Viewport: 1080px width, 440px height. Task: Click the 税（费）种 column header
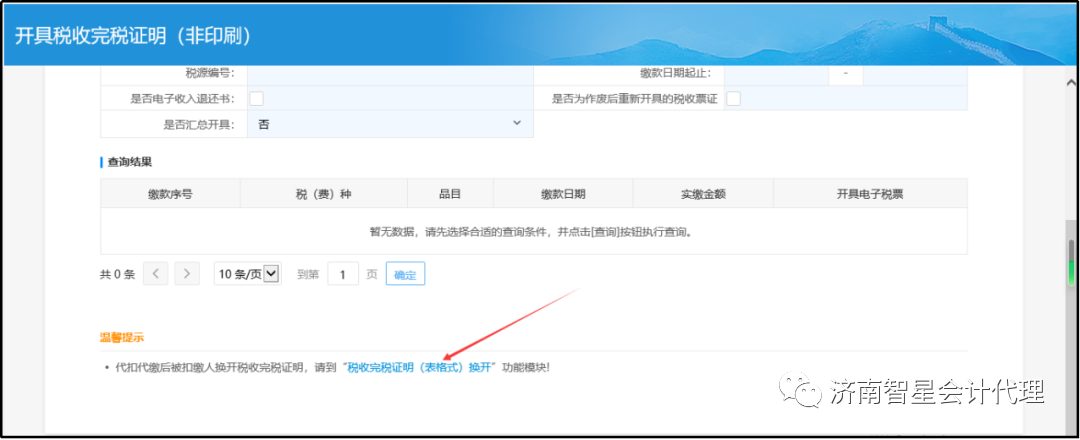324,193
